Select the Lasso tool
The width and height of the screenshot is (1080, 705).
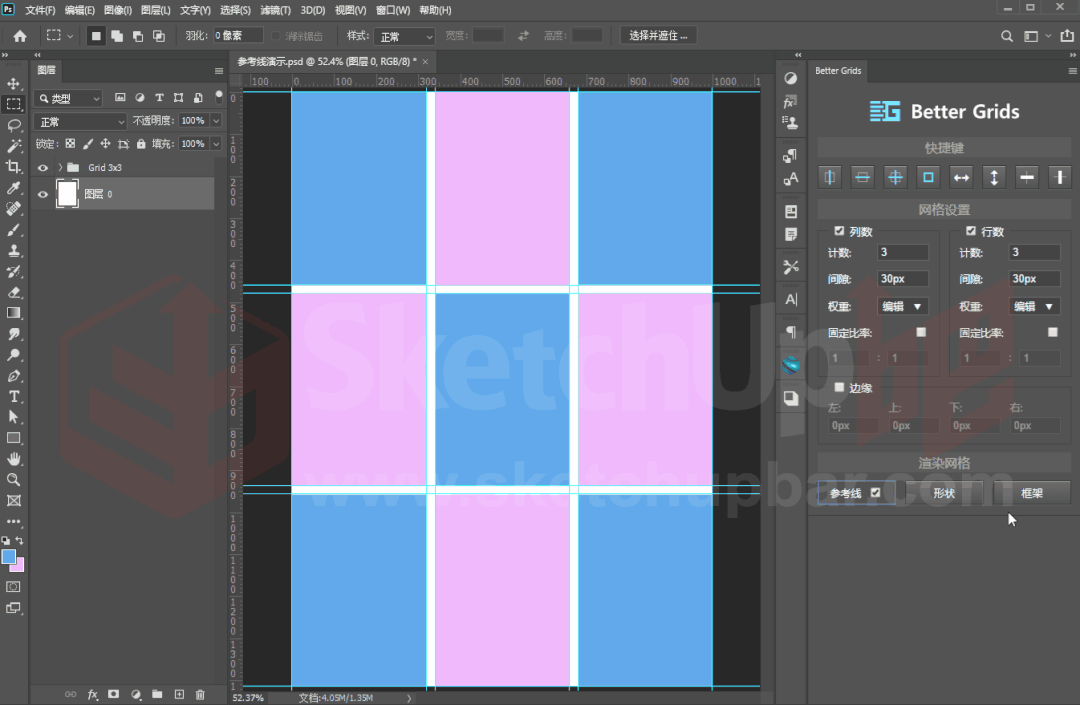tap(13, 125)
